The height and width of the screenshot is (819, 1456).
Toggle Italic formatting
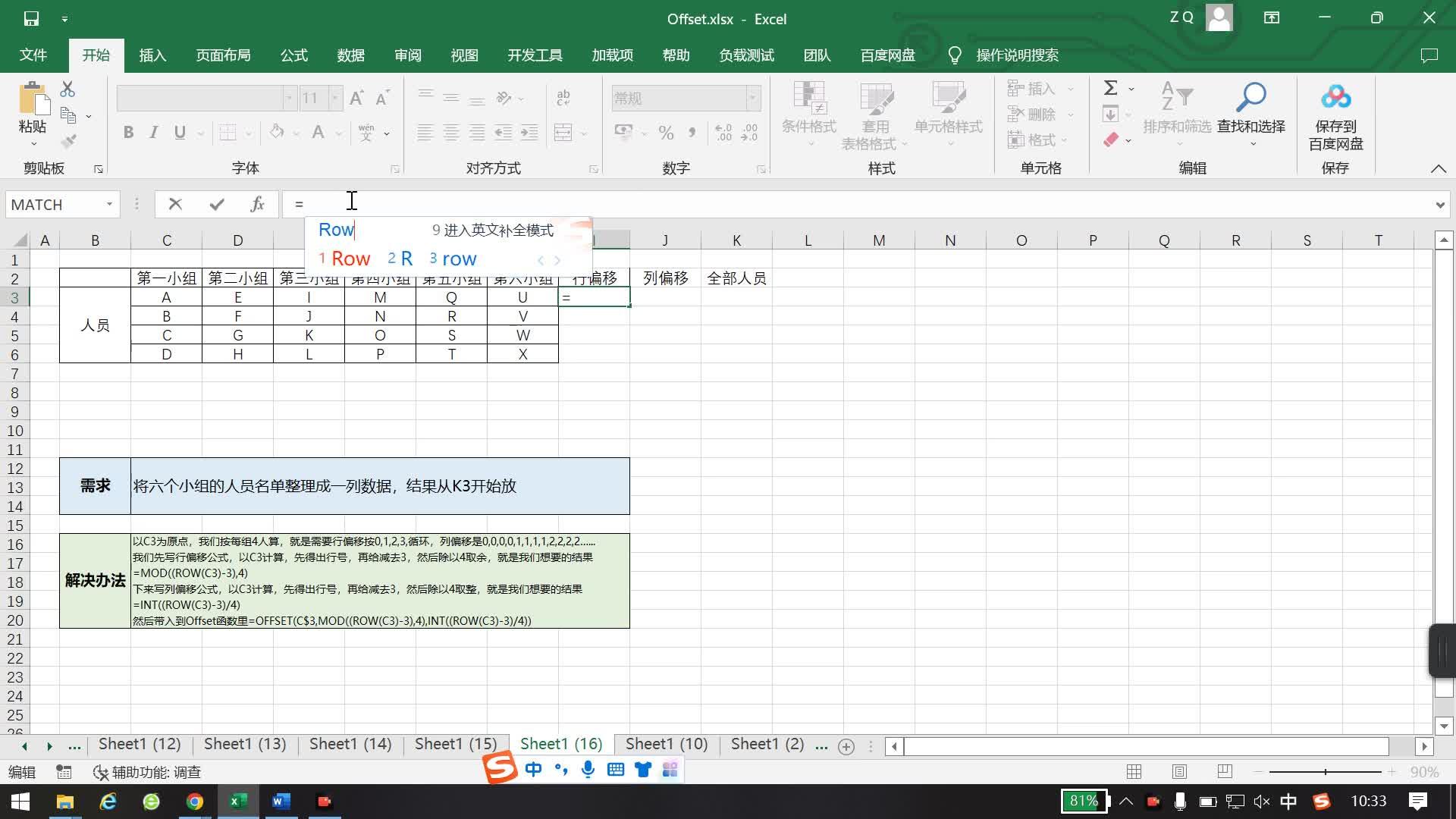point(154,133)
